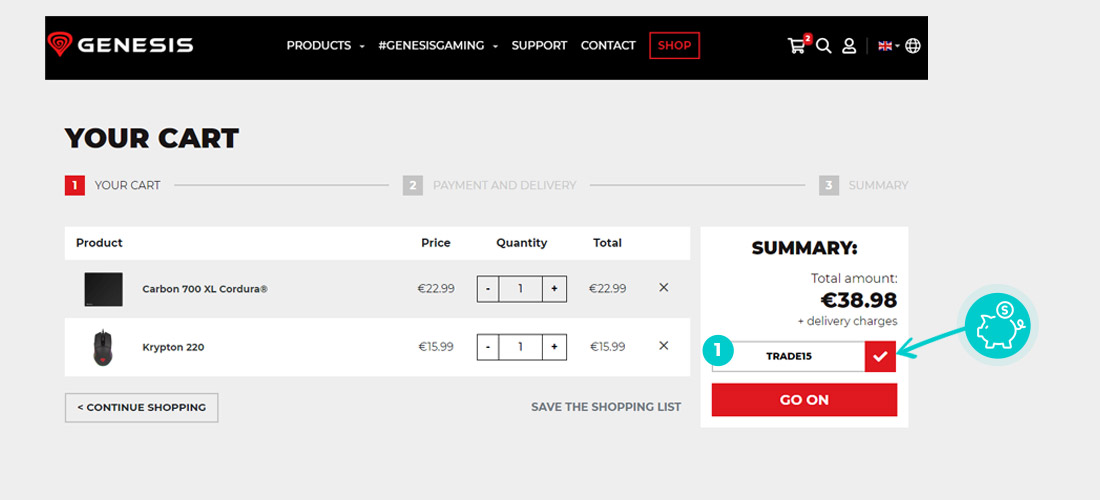Click Carbon 700 XL quantity field

521,289
